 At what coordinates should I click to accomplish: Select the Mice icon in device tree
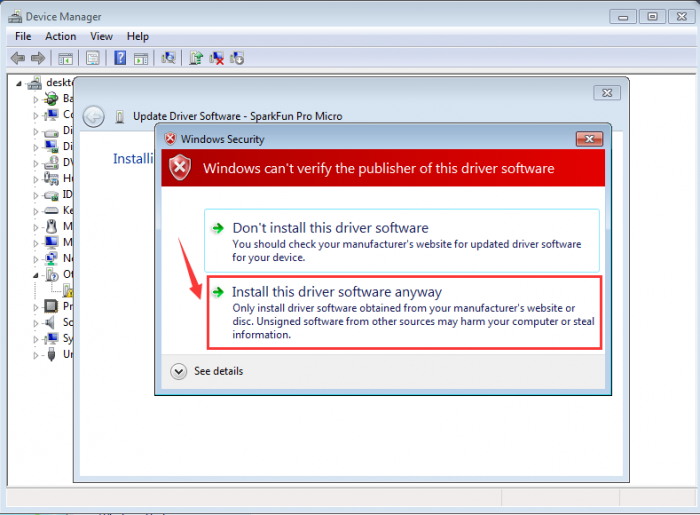click(x=51, y=226)
